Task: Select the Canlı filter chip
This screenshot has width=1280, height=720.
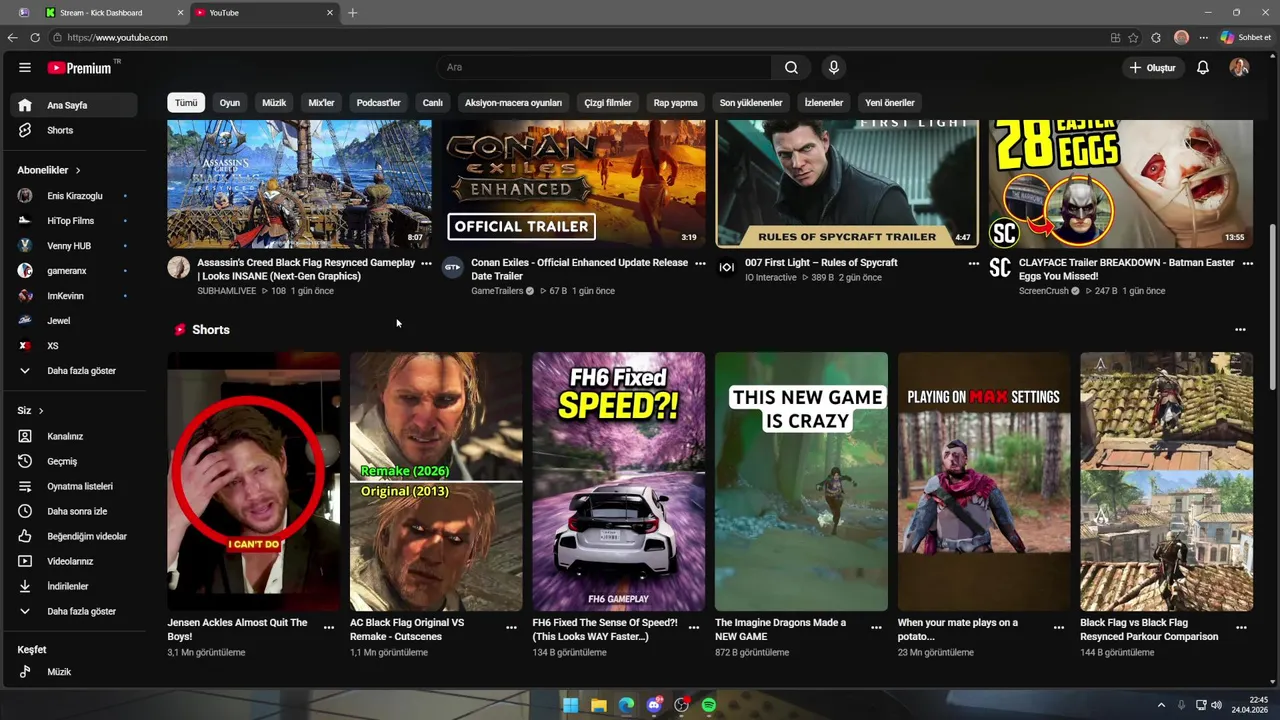Action: click(x=432, y=103)
